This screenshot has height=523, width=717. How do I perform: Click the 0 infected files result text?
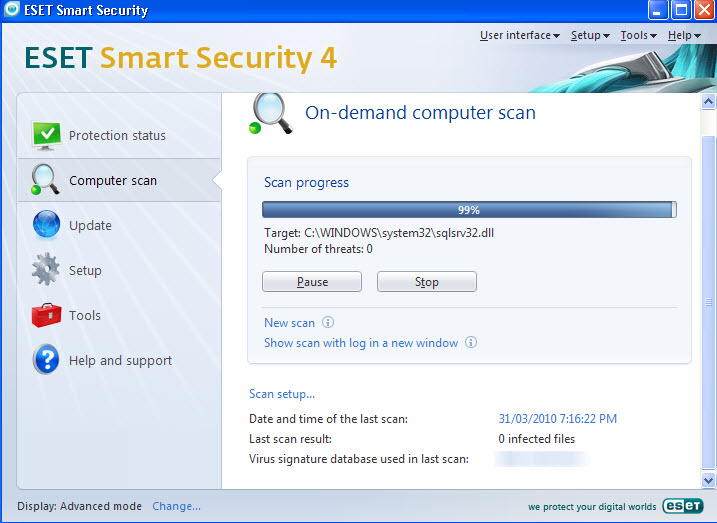[536, 439]
